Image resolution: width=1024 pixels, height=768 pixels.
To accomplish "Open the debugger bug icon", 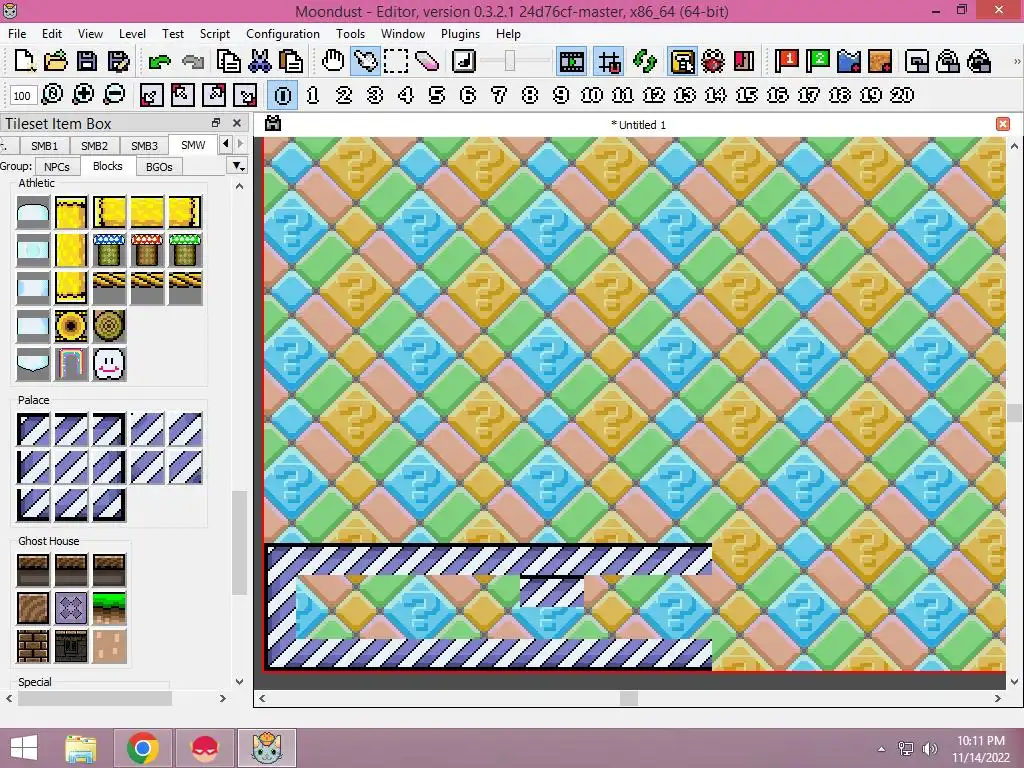I will pyautogui.click(x=713, y=61).
